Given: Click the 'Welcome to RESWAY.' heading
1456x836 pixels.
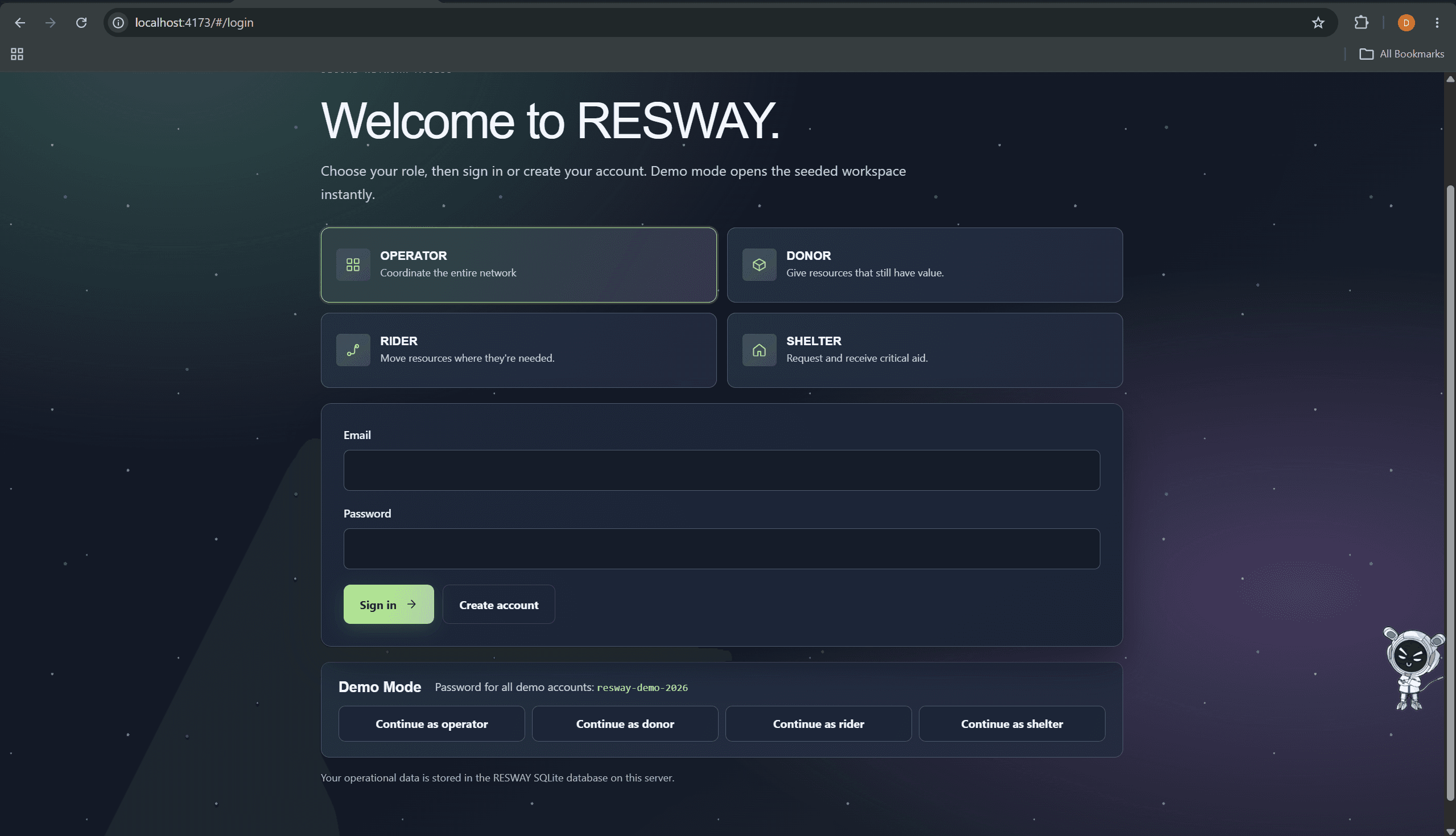Looking at the screenshot, I should tap(550, 120).
